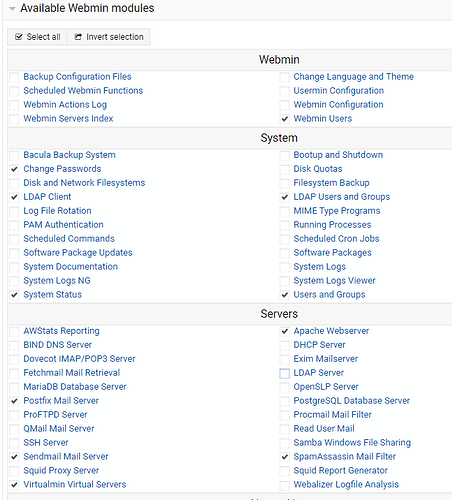Tick the LDAP Server checkbox
The width and height of the screenshot is (452, 500).
pyautogui.click(x=284, y=373)
